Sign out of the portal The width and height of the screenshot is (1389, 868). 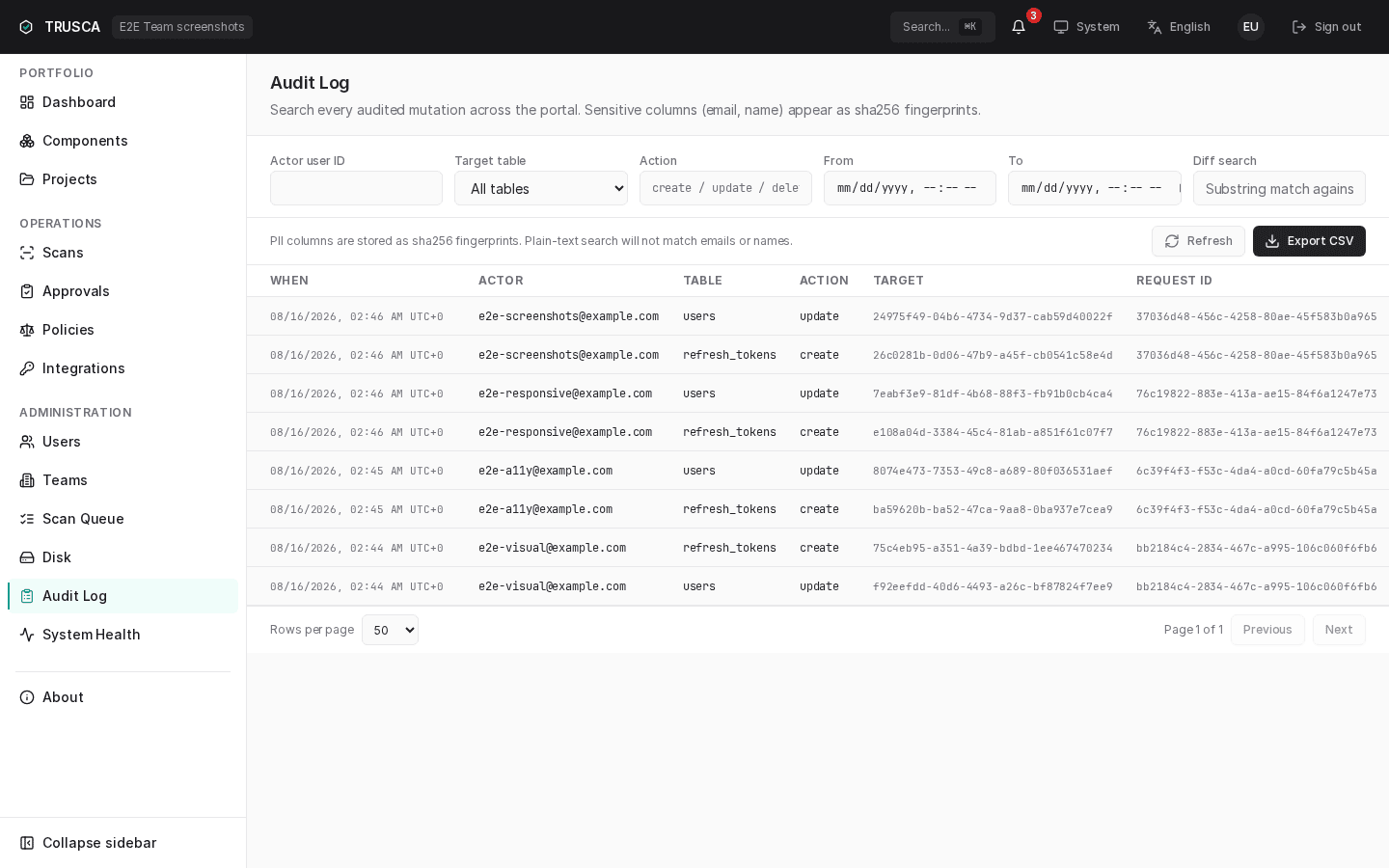pos(1326,27)
